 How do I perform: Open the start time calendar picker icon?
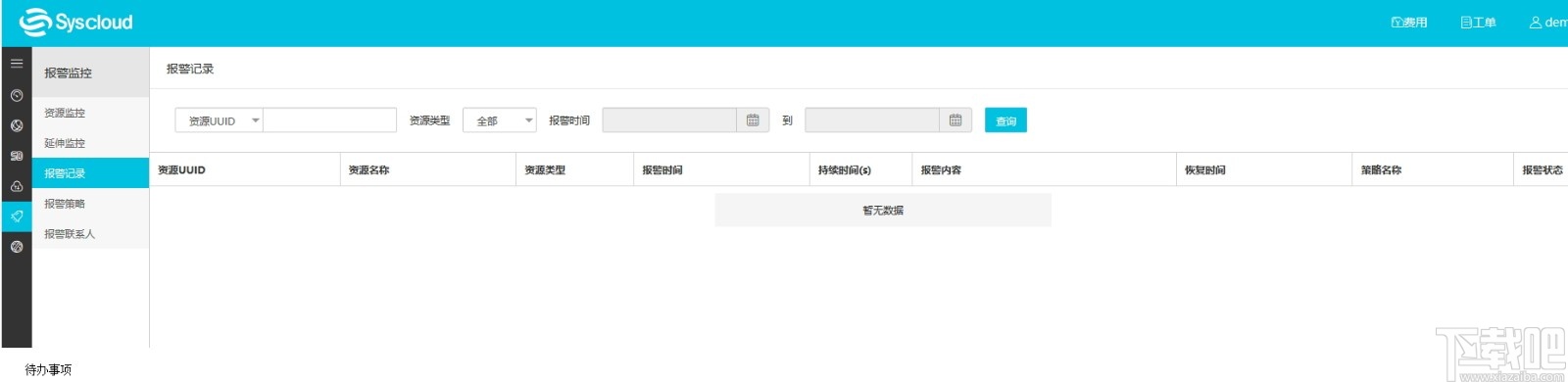[753, 120]
